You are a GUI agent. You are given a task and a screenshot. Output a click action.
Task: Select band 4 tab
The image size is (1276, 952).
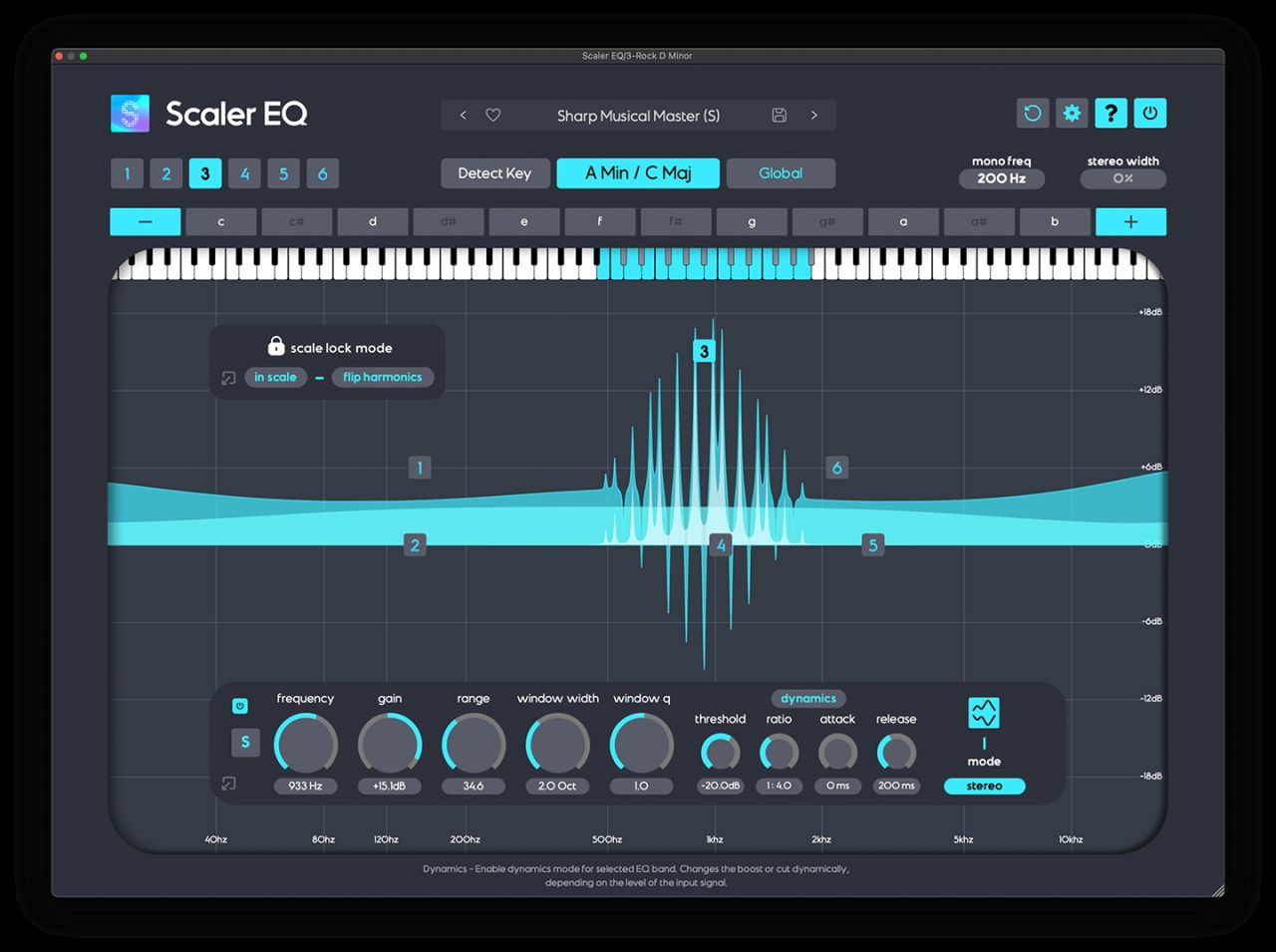pyautogui.click(x=244, y=173)
